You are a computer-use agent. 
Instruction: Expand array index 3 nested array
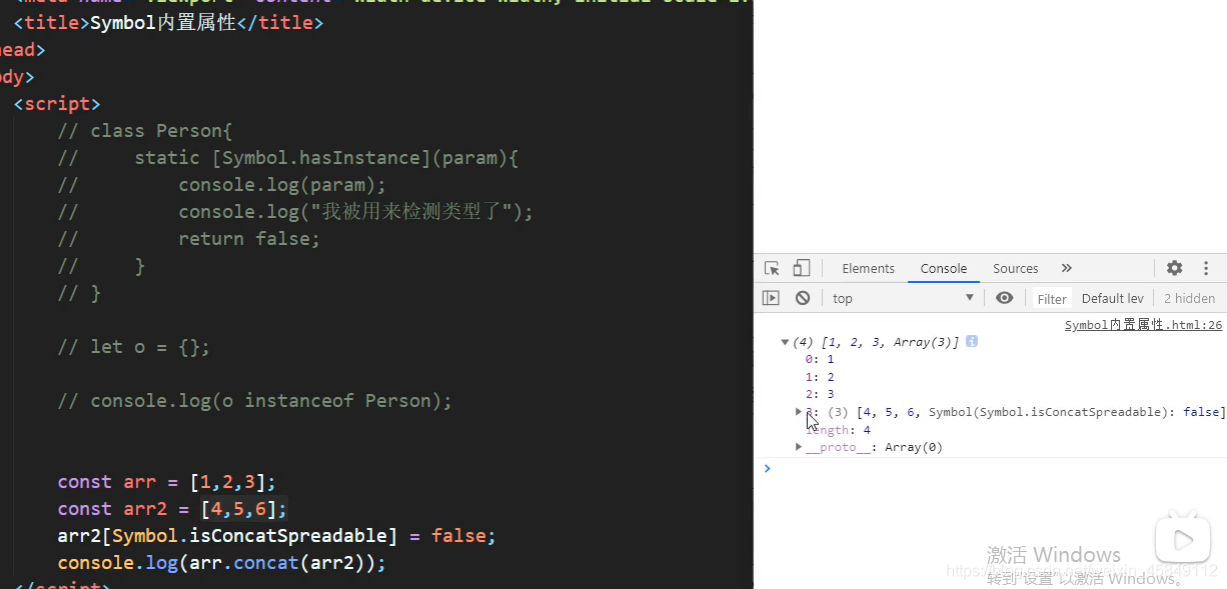click(x=799, y=412)
